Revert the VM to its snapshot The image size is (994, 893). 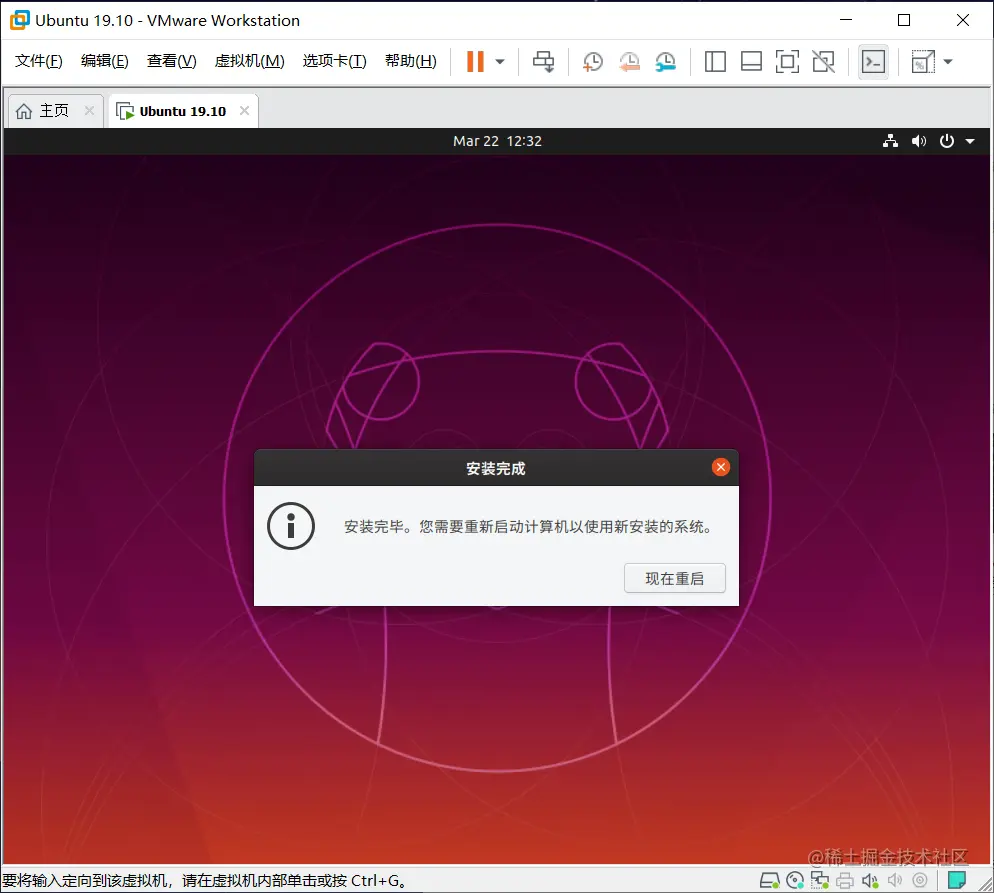coord(629,61)
